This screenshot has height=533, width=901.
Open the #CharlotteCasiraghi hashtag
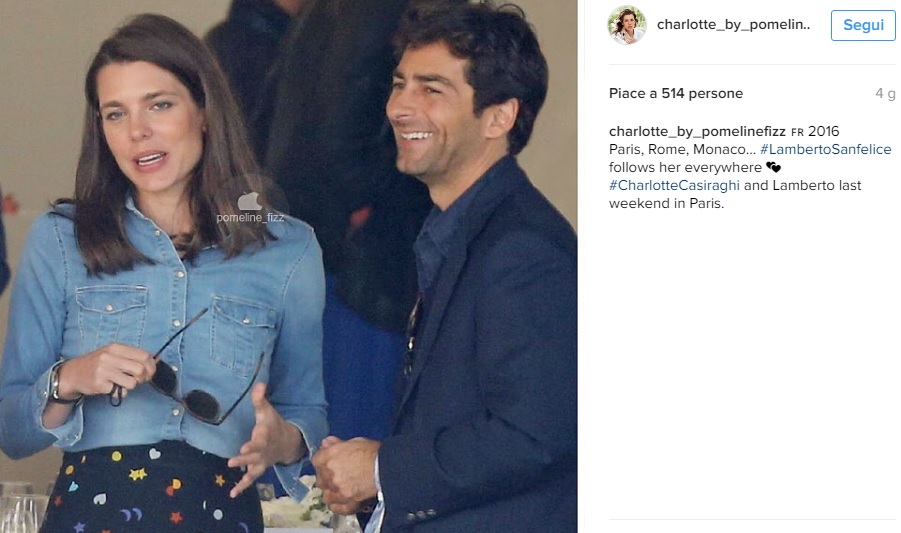click(x=675, y=186)
